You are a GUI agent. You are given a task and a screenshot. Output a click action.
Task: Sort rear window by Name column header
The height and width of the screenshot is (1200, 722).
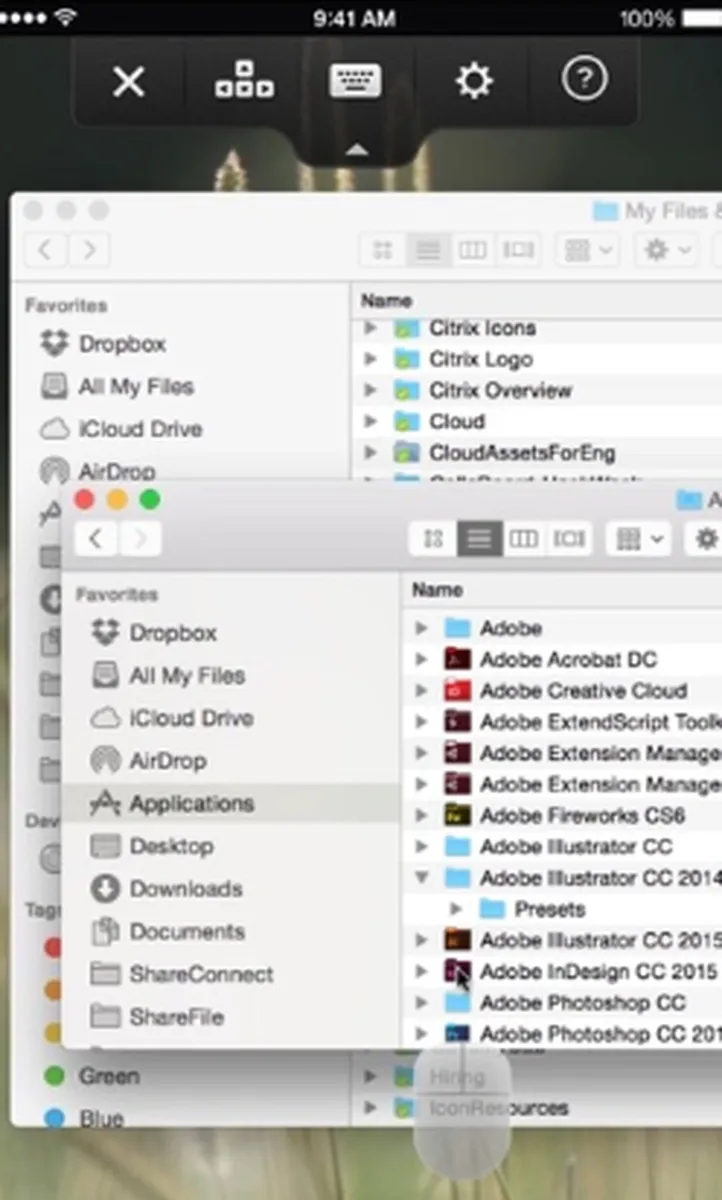pyautogui.click(x=386, y=300)
